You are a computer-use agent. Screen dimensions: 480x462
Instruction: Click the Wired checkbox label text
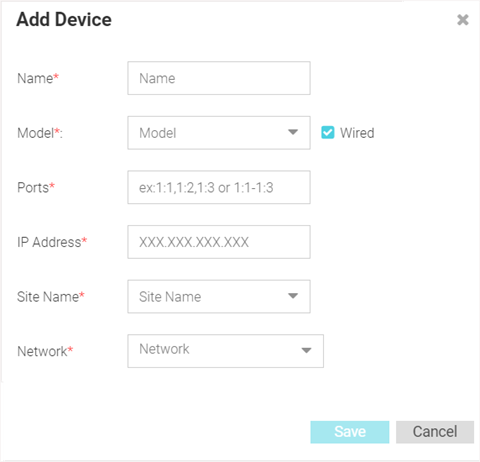[x=357, y=133]
